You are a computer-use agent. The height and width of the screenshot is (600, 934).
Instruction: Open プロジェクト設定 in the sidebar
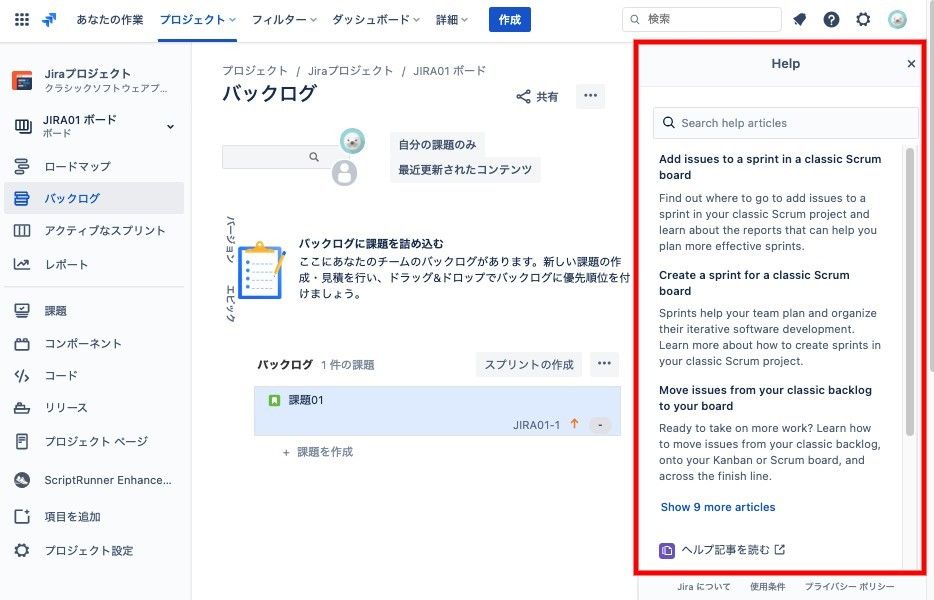pyautogui.click(x=94, y=551)
